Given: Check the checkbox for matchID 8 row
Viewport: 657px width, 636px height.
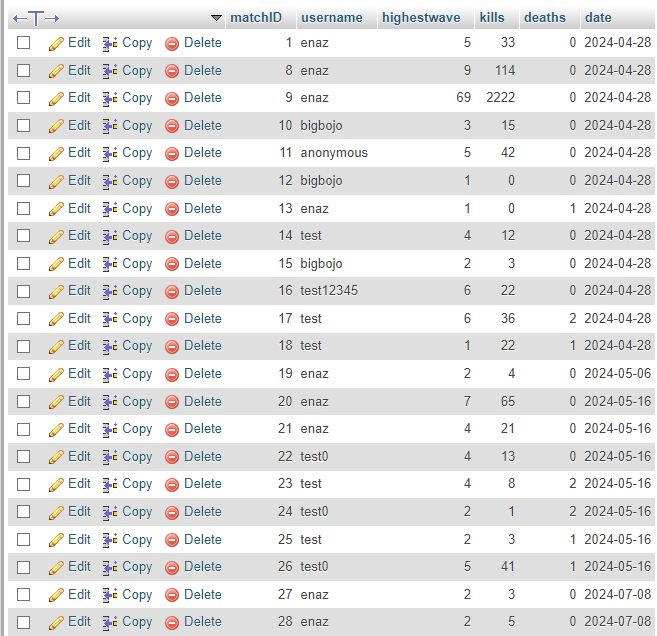Looking at the screenshot, I should pos(24,71).
